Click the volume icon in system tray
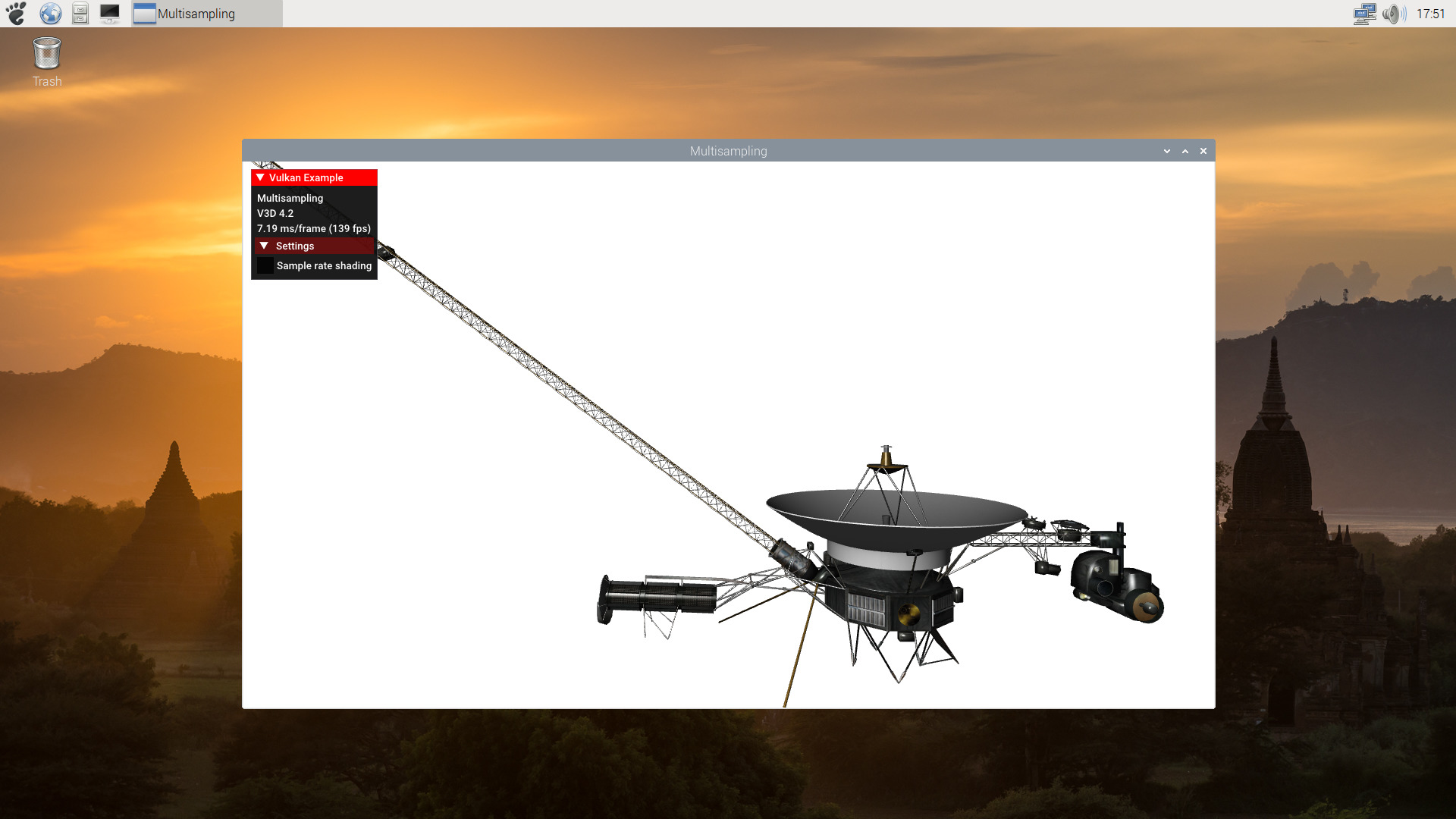 point(1396,13)
